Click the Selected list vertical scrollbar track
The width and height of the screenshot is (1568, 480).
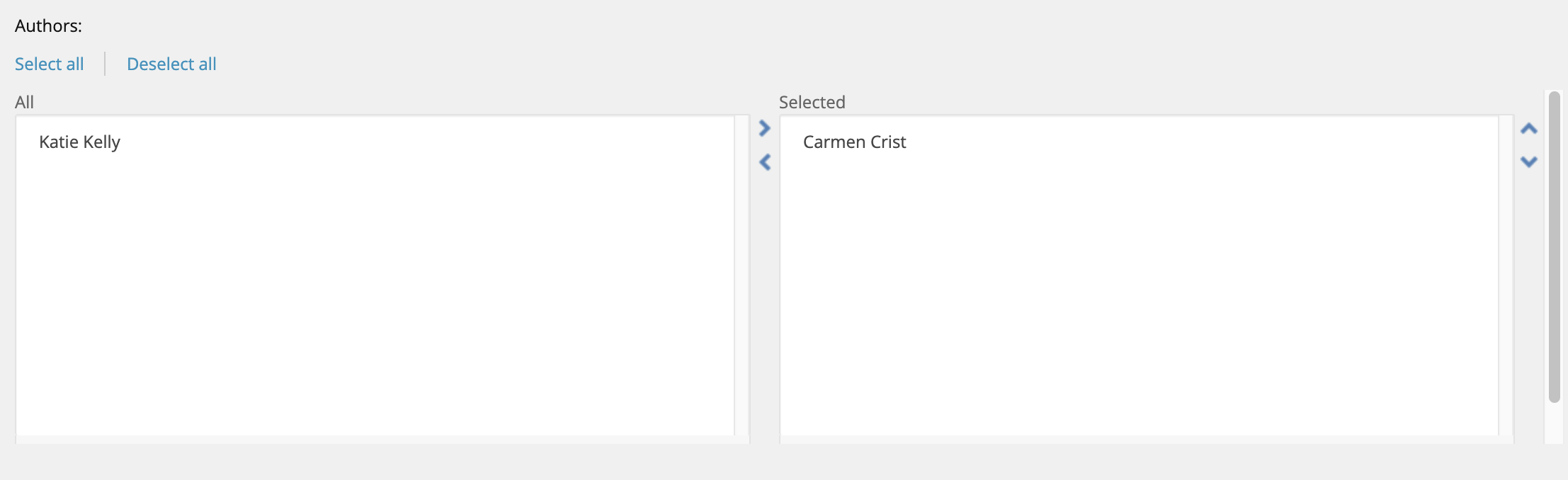click(x=1506, y=276)
